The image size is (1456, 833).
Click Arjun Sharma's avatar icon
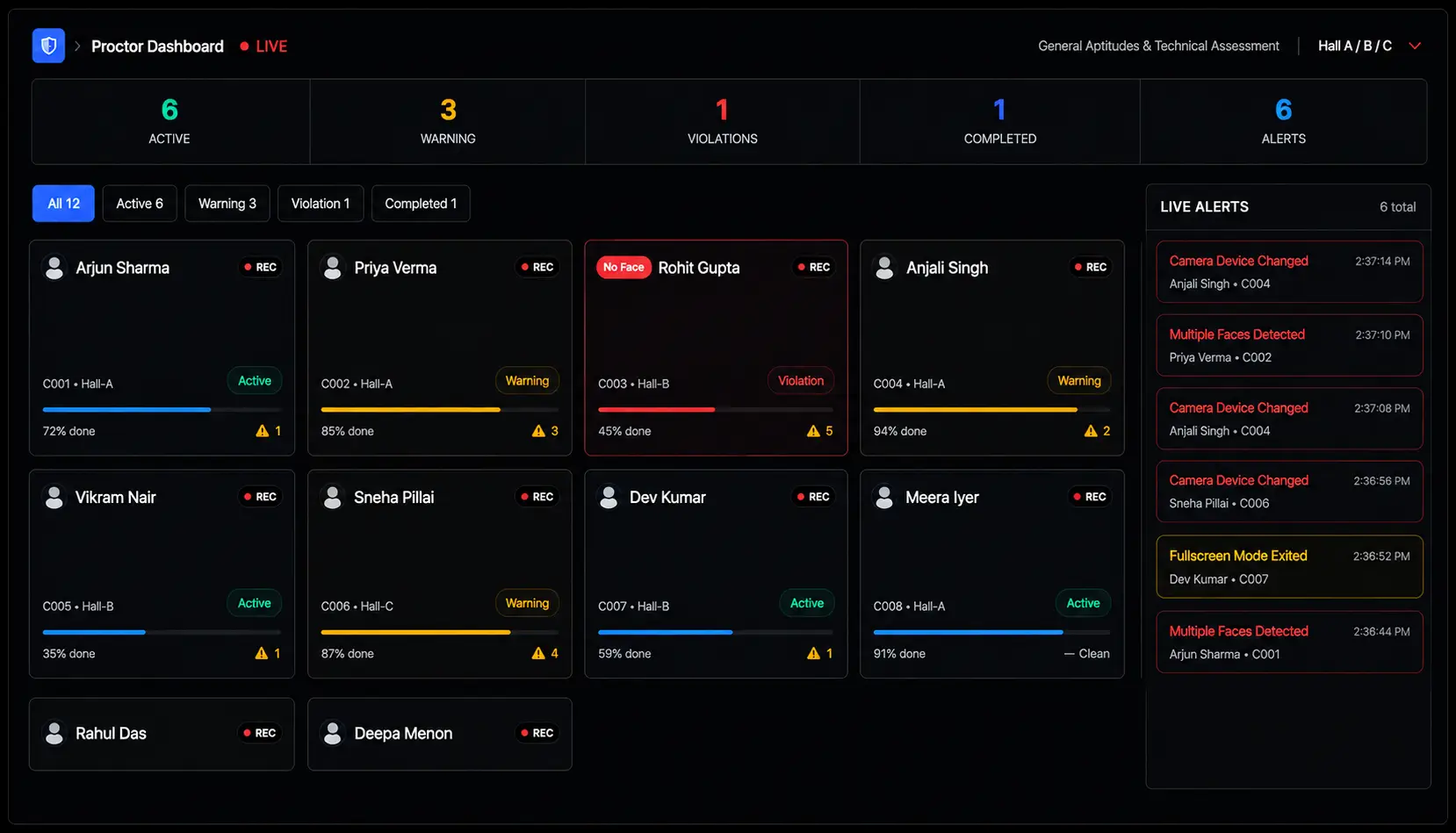tap(54, 268)
